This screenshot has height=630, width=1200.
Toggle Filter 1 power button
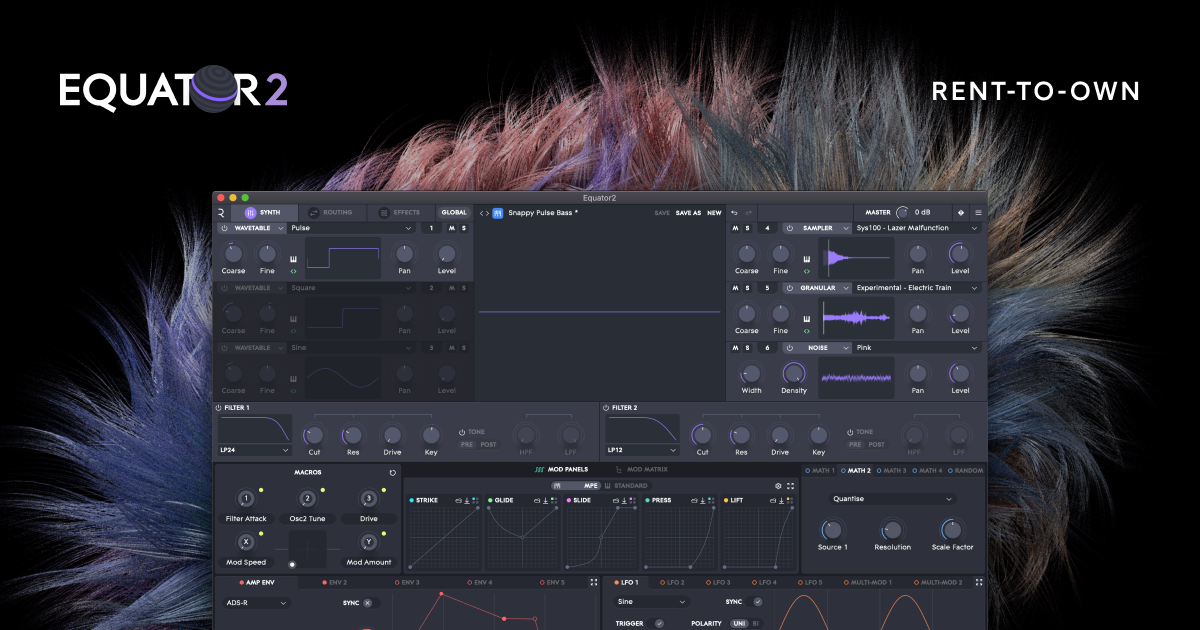tap(219, 408)
